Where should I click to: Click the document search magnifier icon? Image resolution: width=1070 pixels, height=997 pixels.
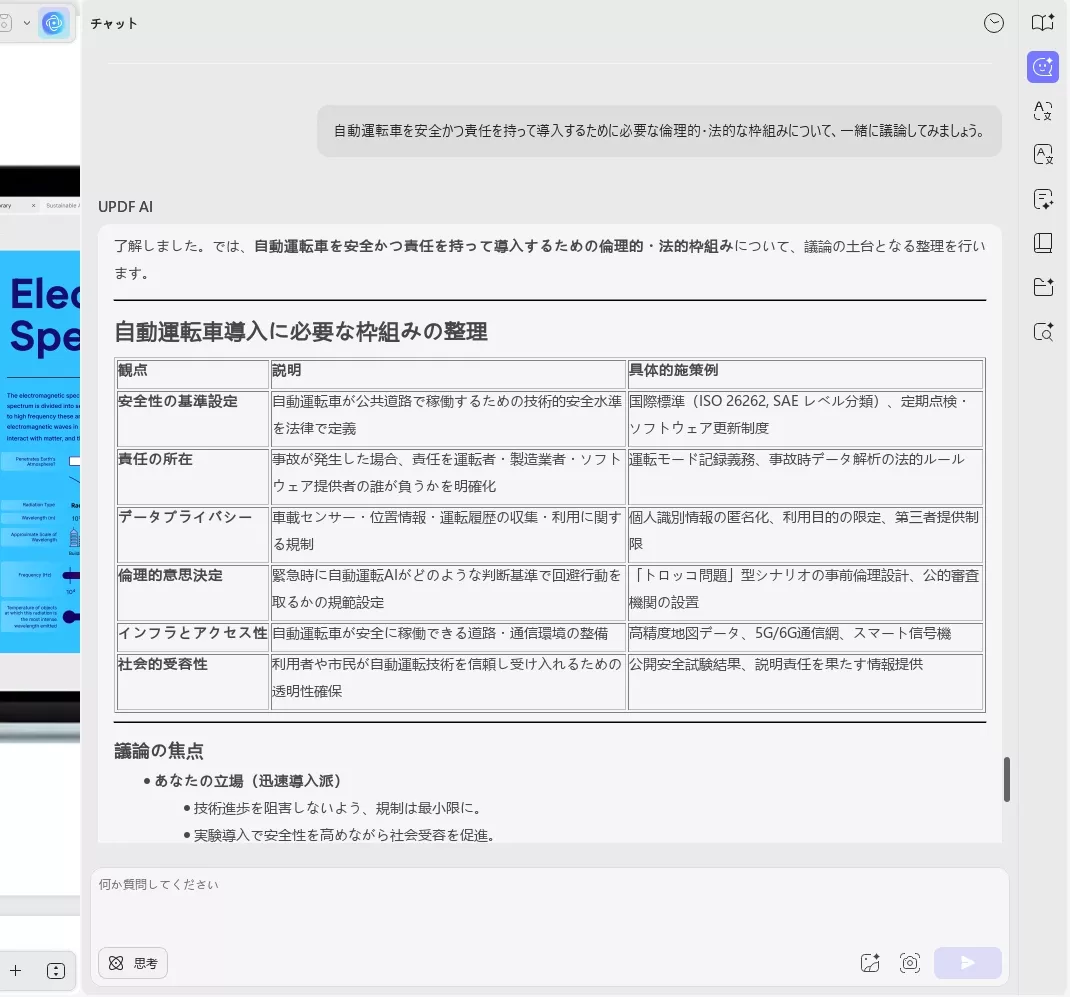(x=1043, y=332)
